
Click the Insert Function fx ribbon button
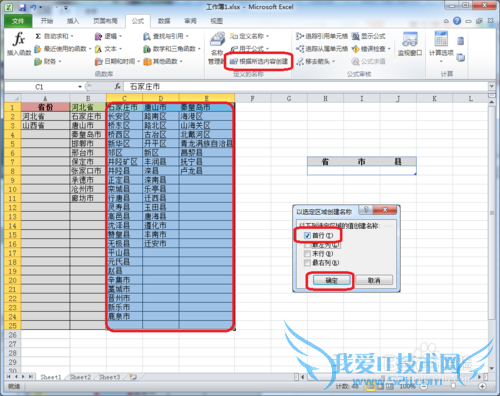point(19,43)
